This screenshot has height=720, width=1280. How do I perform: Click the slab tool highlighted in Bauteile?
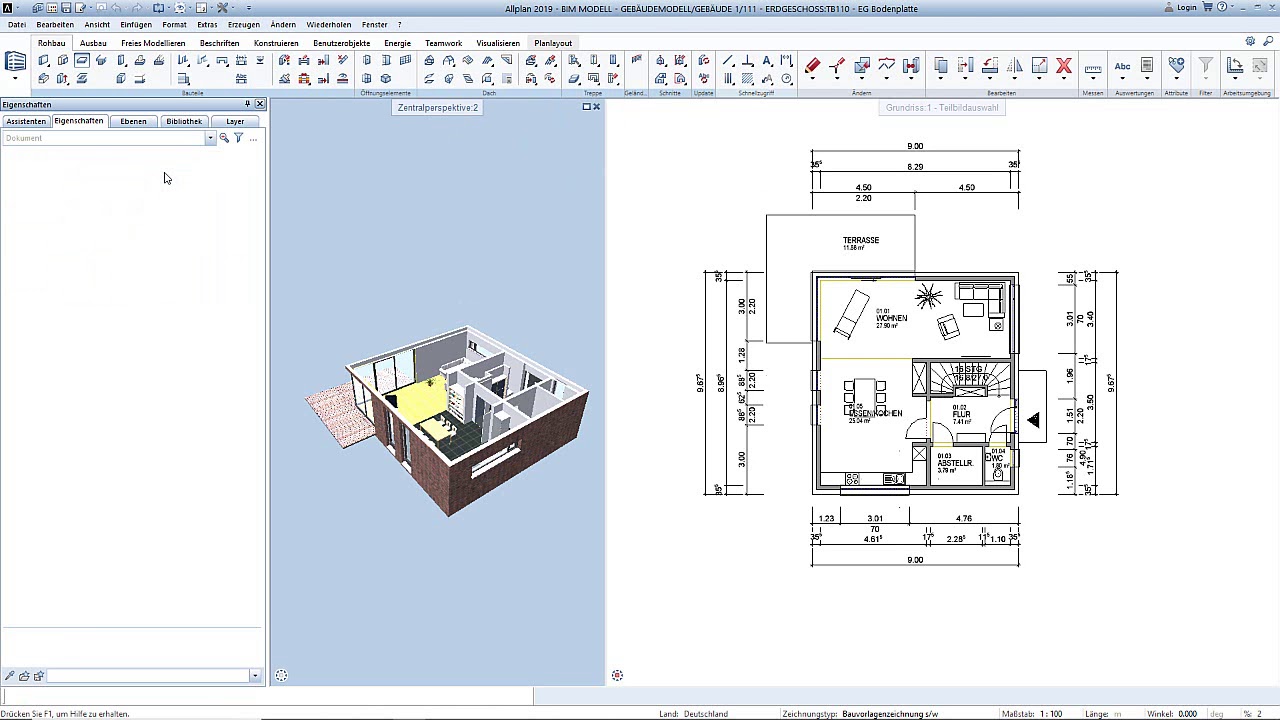click(x=82, y=61)
